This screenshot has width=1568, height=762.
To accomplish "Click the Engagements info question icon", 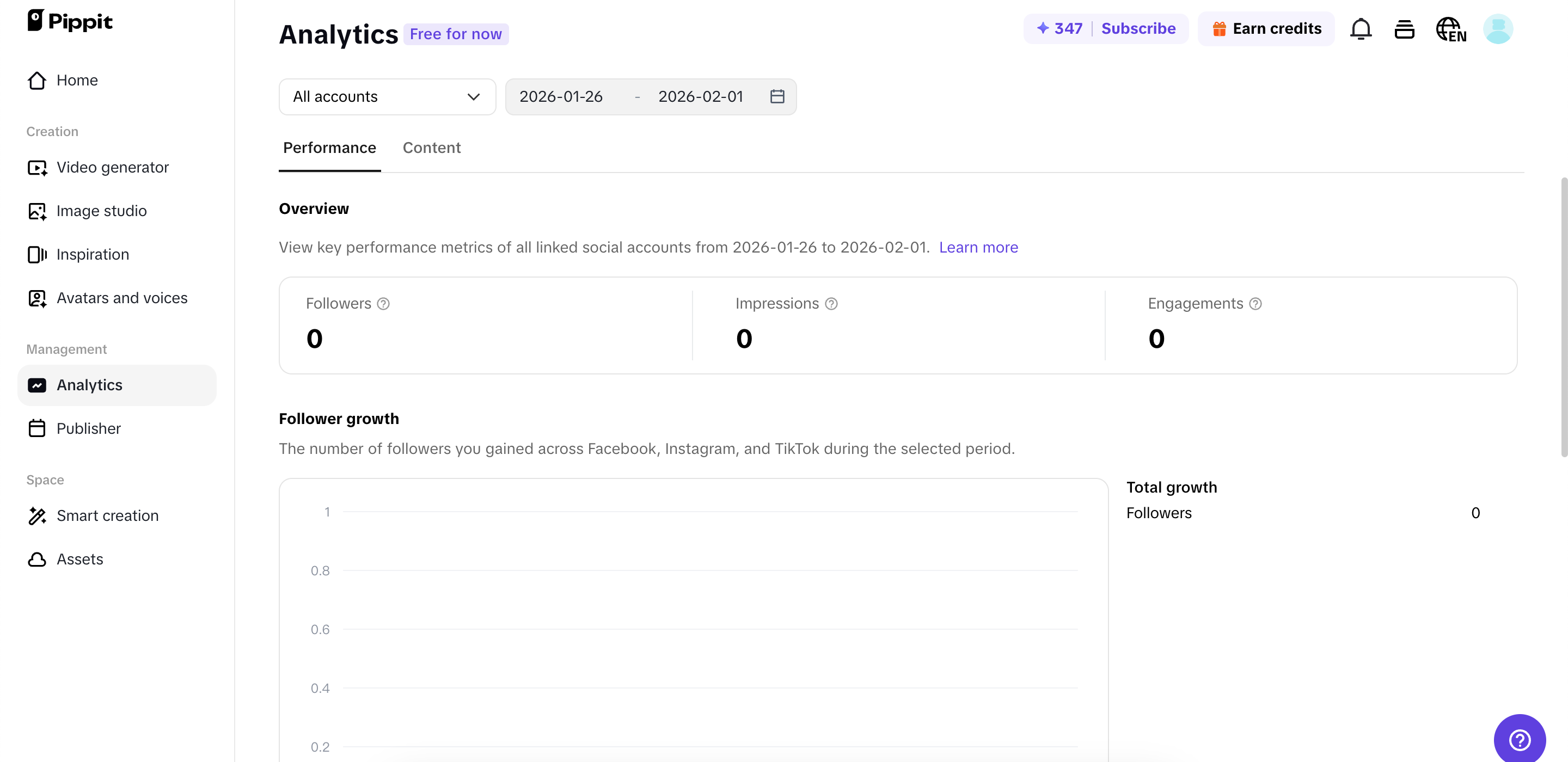I will pos(1255,304).
